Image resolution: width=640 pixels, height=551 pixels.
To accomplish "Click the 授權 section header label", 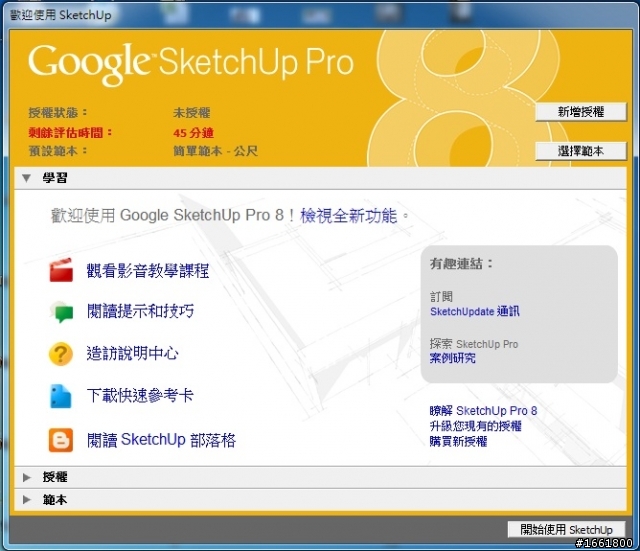I will pyautogui.click(x=55, y=477).
